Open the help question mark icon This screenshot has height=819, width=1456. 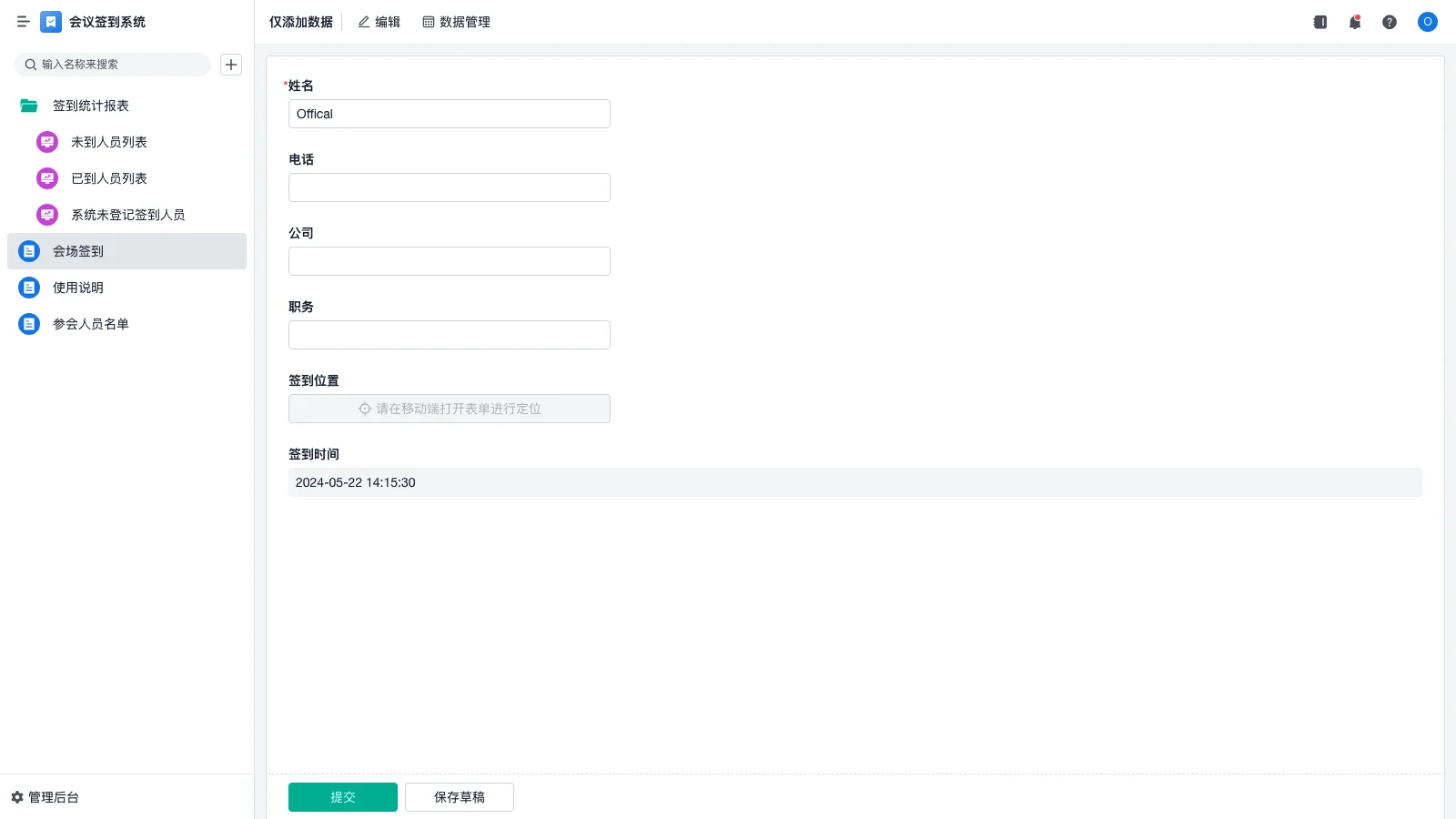[x=1390, y=22]
